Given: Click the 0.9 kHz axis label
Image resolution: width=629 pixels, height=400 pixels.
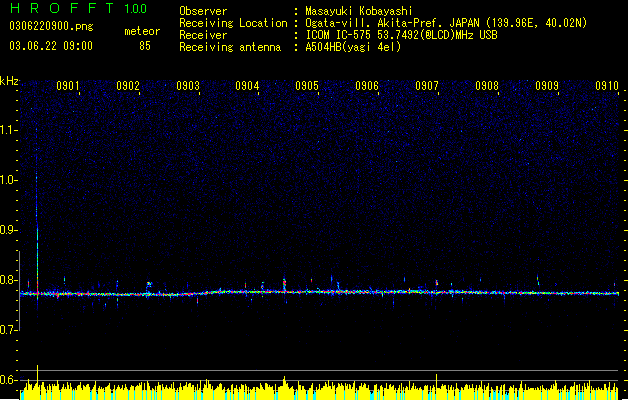Looking at the screenshot, I should click(8, 230).
